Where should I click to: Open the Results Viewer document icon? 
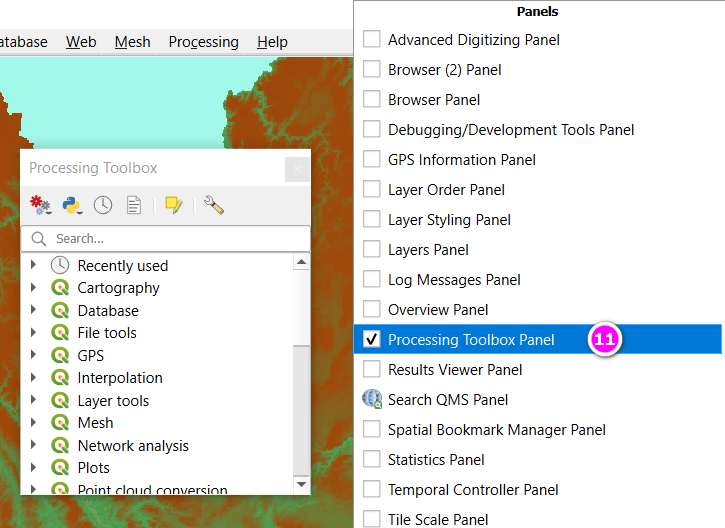click(134, 205)
